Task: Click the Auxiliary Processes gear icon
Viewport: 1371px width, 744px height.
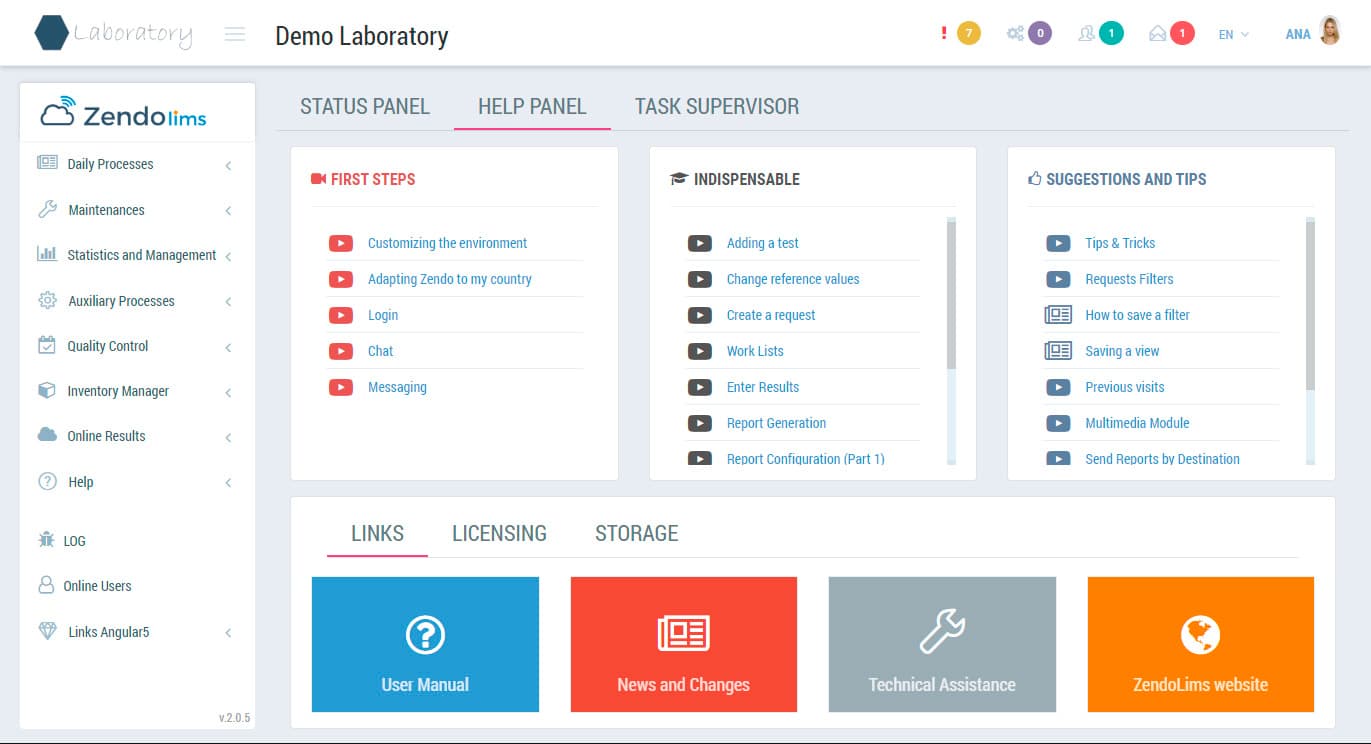Action: click(x=47, y=300)
